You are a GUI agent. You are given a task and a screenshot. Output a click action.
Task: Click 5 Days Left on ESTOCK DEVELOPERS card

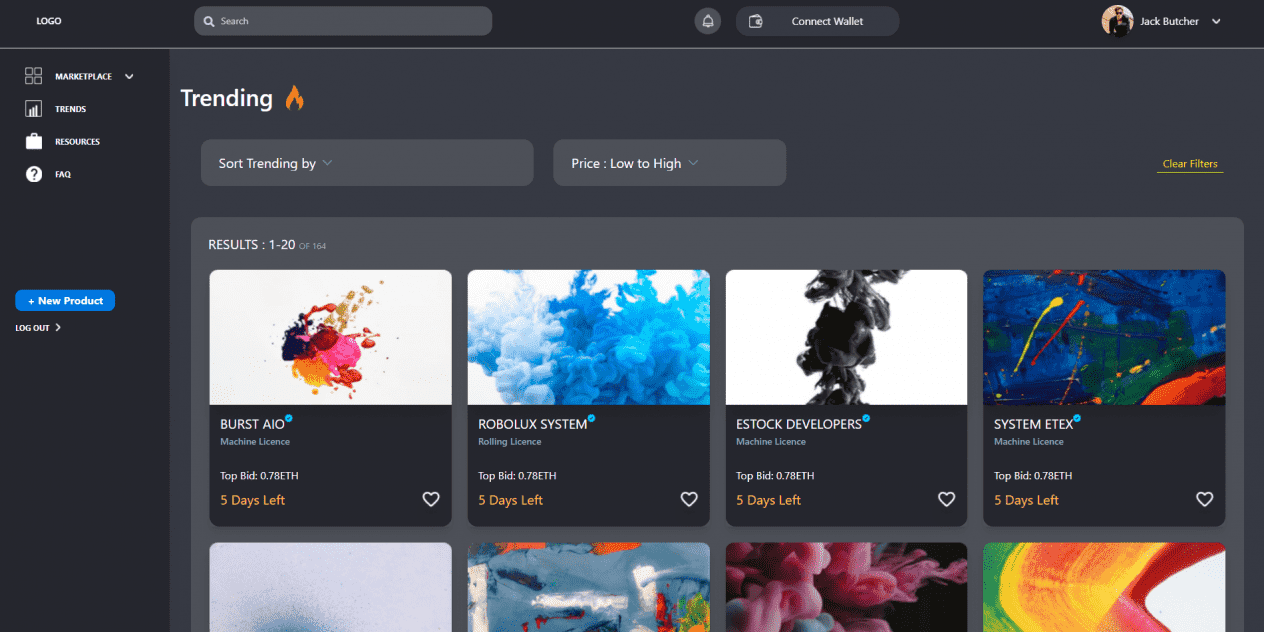coord(769,500)
